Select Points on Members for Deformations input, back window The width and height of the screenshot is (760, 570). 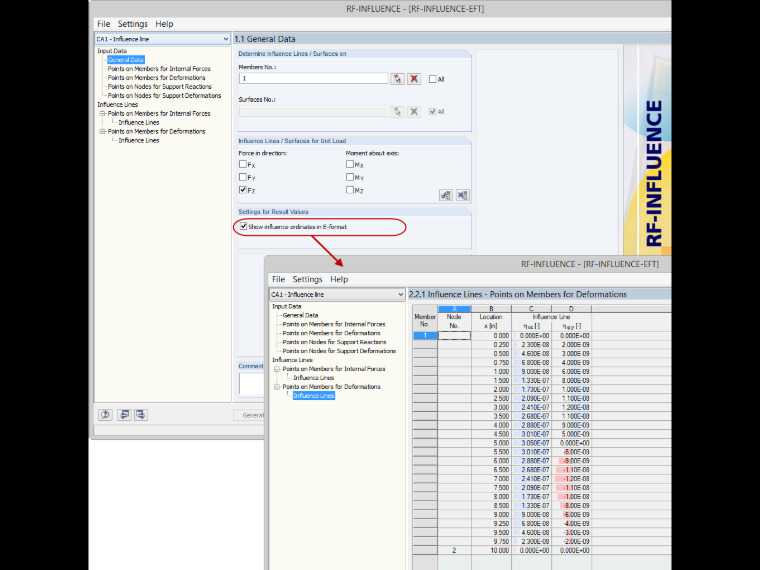click(156, 78)
